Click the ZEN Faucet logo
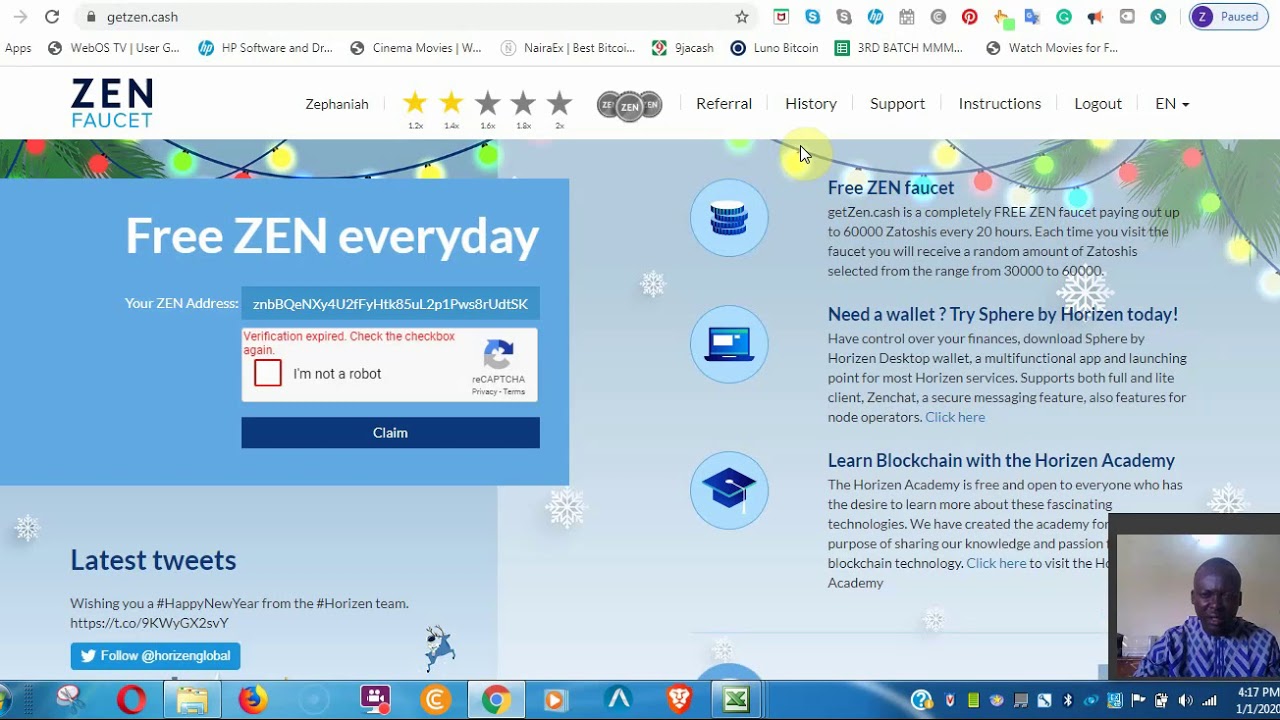Viewport: 1280px width, 720px height. point(112,104)
